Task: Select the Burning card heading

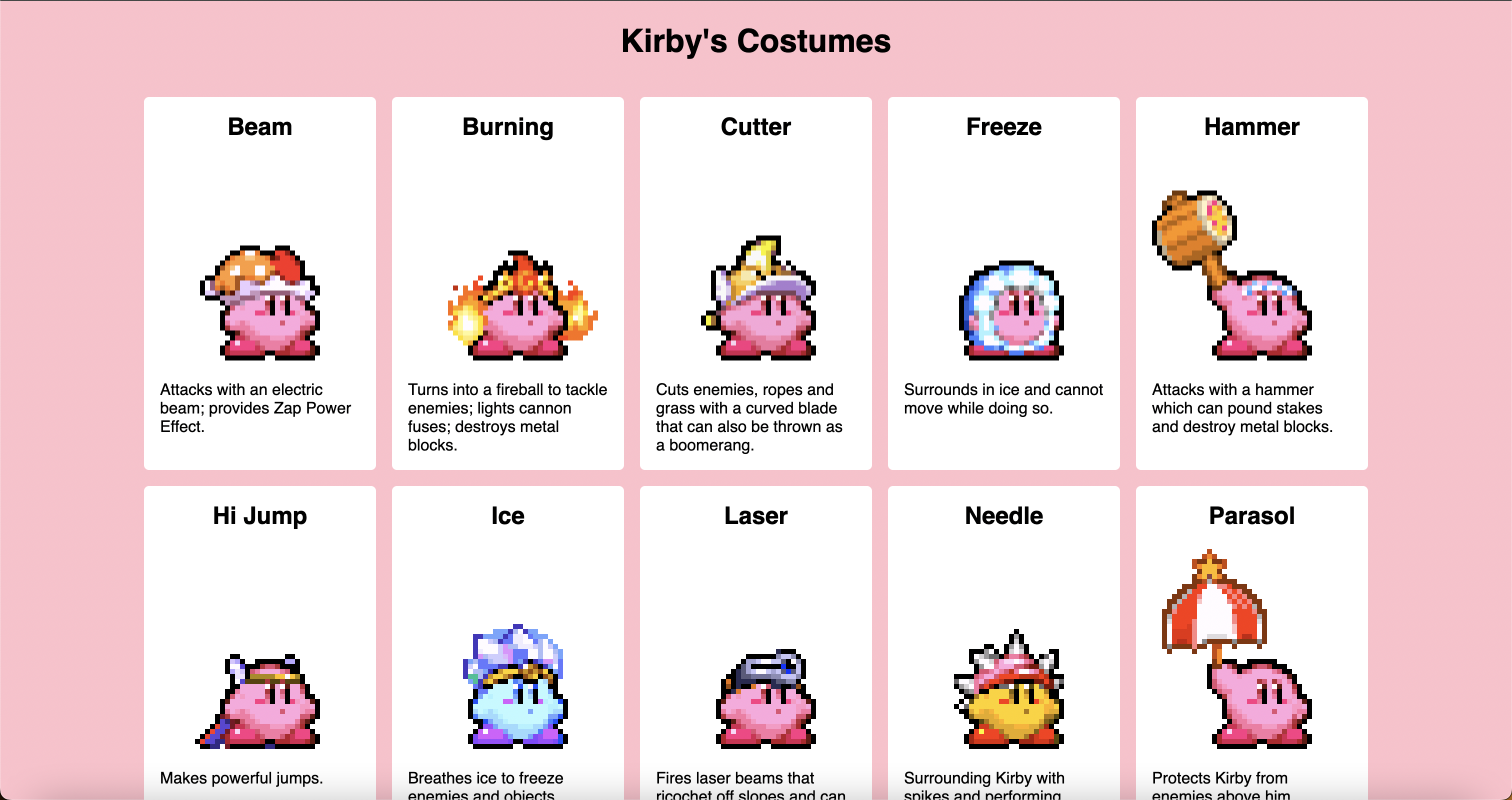Action: (x=507, y=127)
